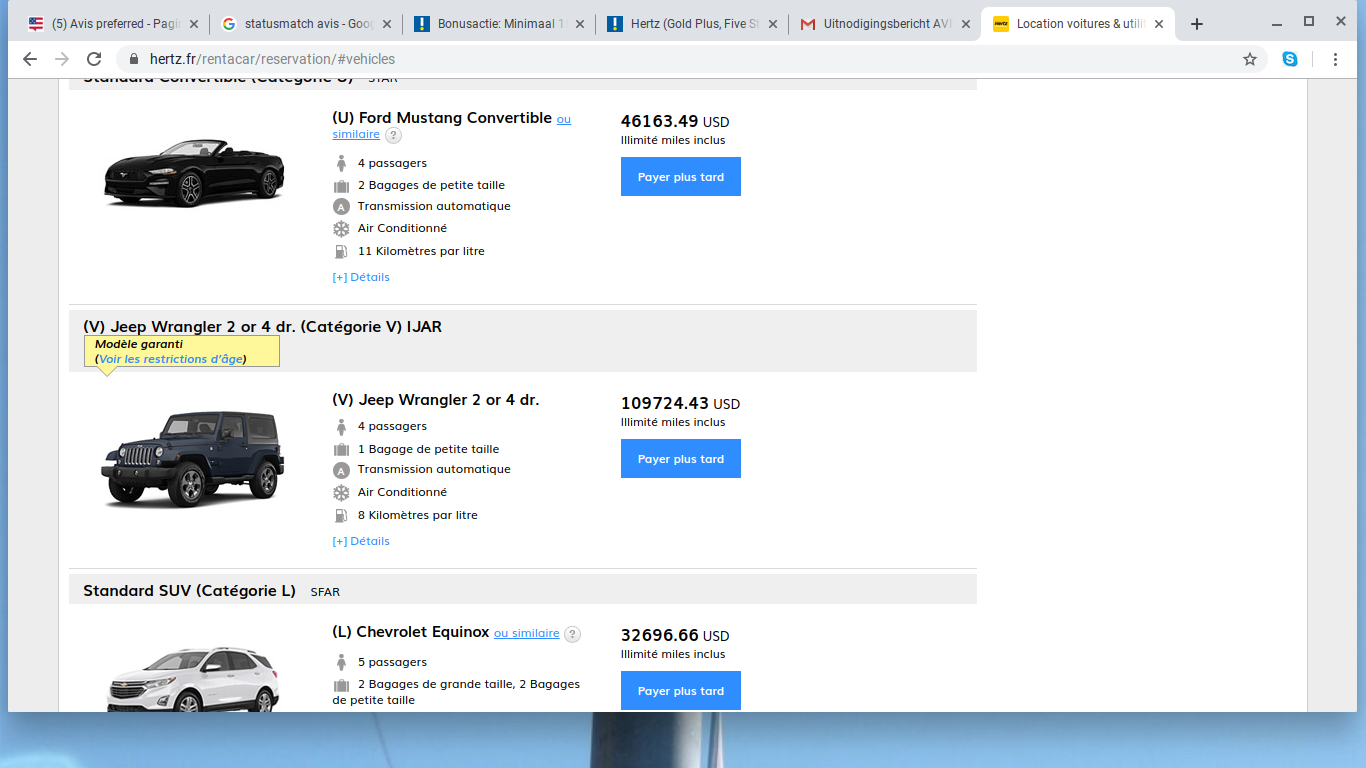Expand Détails for Ford Mustang Convertible

[x=361, y=277]
